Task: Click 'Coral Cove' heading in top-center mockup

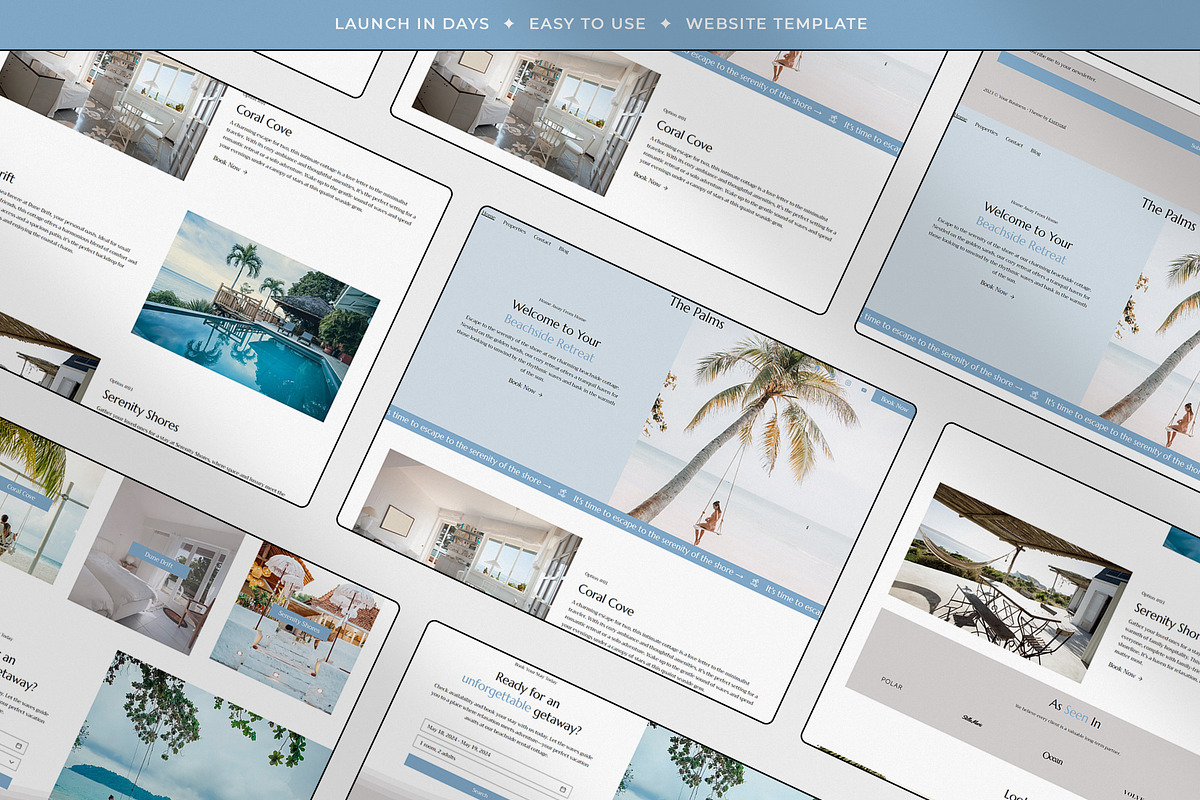Action: click(685, 135)
